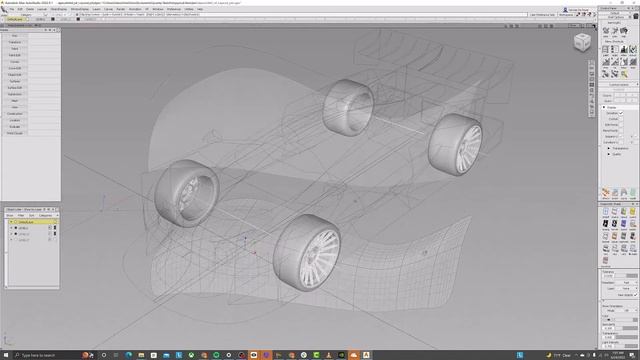Screen dimensions: 640x360
Task: Open the Limit dropdown set to None
Action: 626,289
